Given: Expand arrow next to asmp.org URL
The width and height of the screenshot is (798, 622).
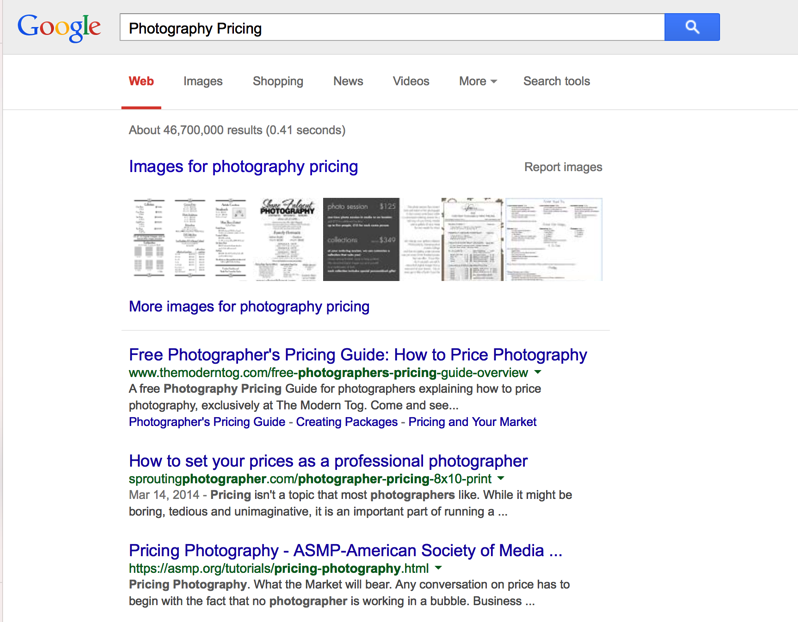Looking at the screenshot, I should (438, 568).
